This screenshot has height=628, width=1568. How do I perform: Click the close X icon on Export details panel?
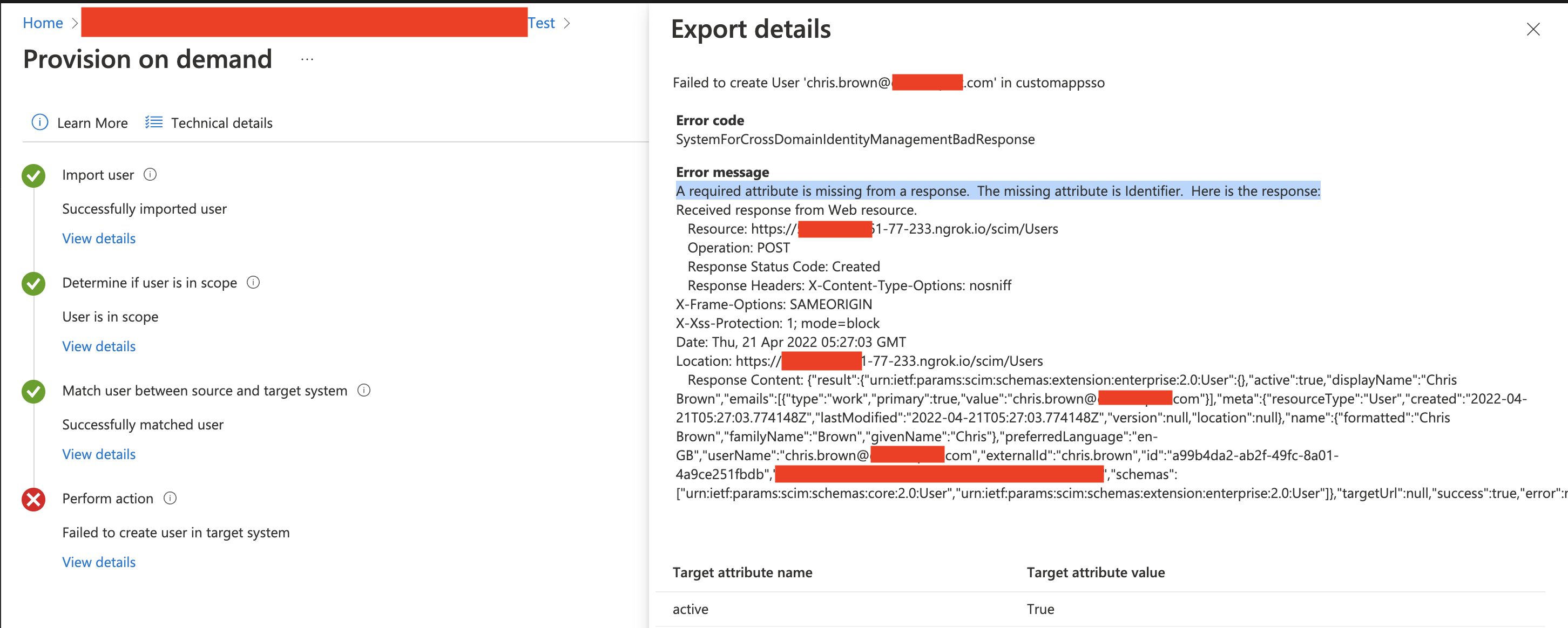1532,30
